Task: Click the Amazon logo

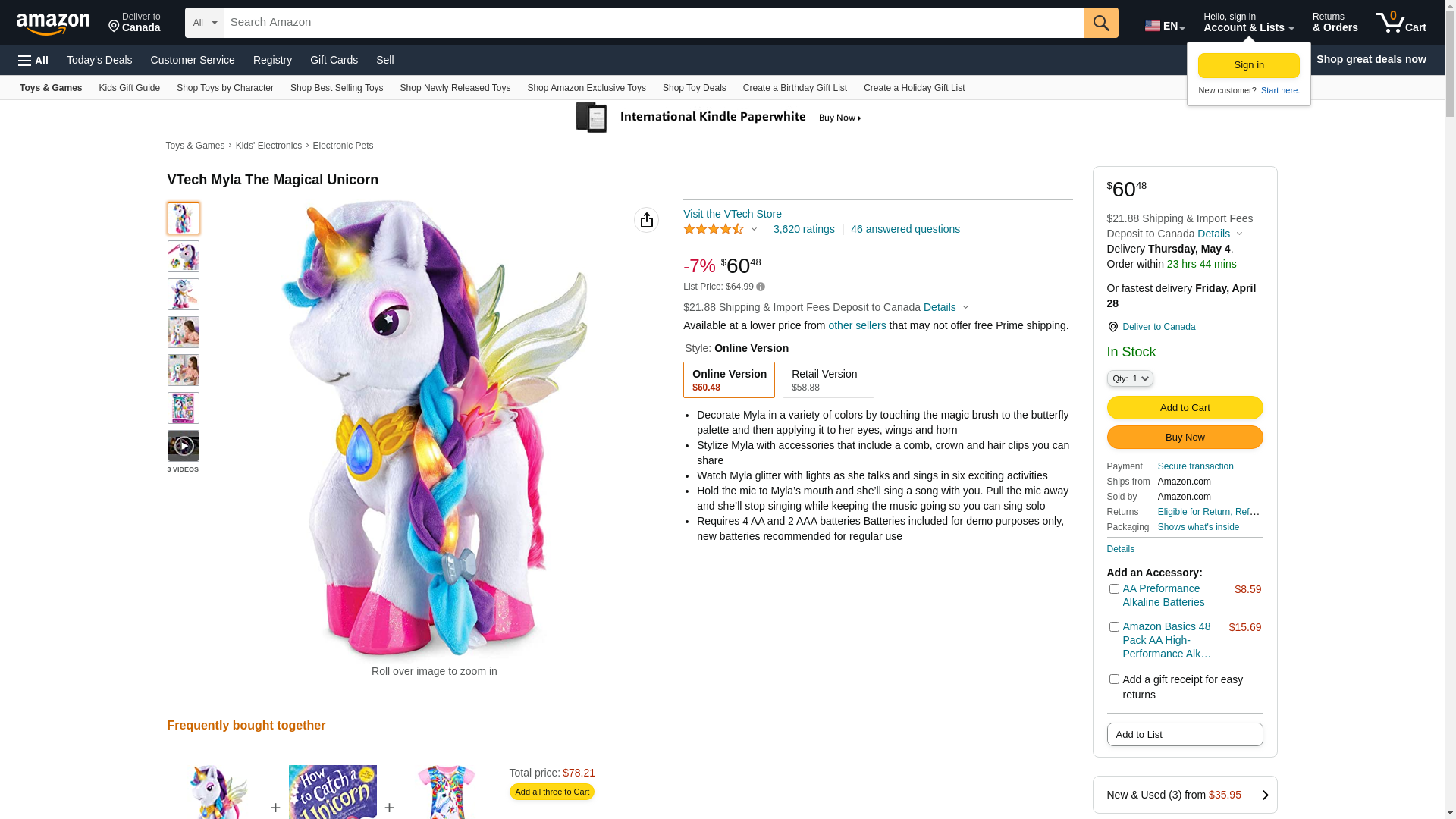Action: [53, 24]
